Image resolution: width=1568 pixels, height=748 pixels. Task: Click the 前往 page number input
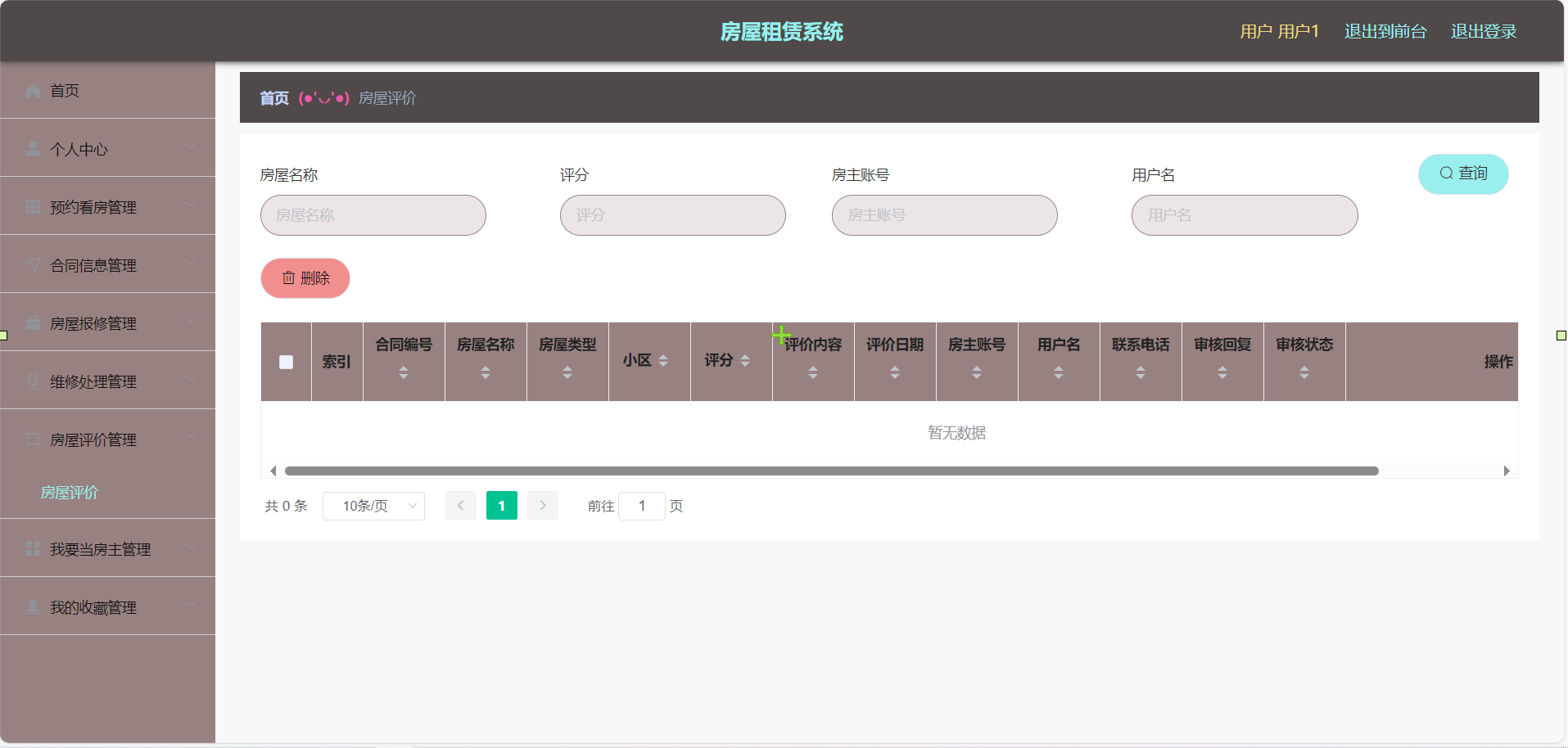(642, 506)
